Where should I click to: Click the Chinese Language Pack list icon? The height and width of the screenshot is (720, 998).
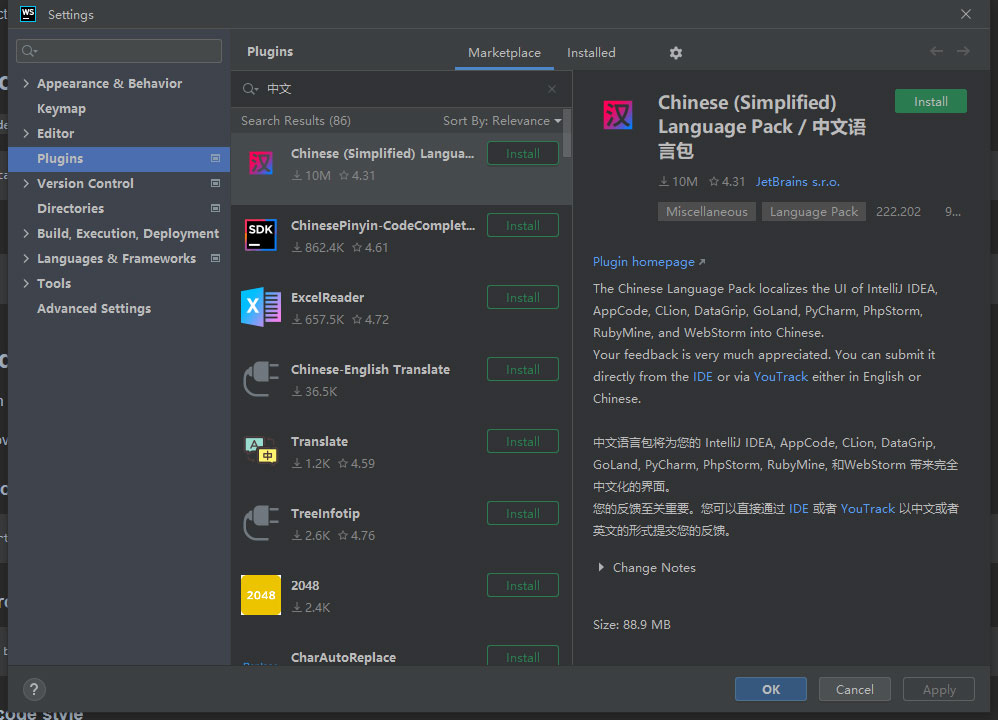pos(260,163)
